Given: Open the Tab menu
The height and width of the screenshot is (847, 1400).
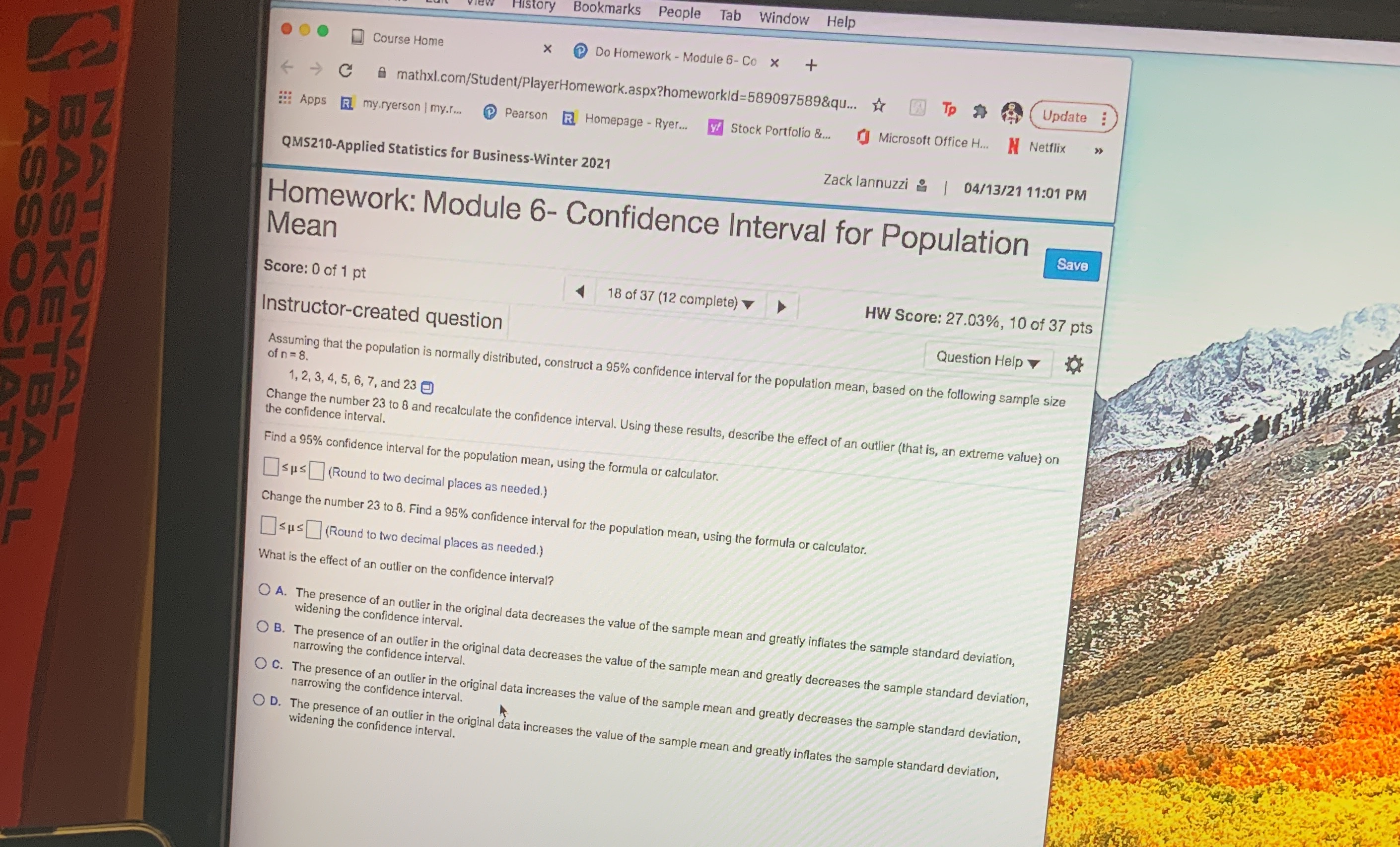Looking at the screenshot, I should [730, 15].
